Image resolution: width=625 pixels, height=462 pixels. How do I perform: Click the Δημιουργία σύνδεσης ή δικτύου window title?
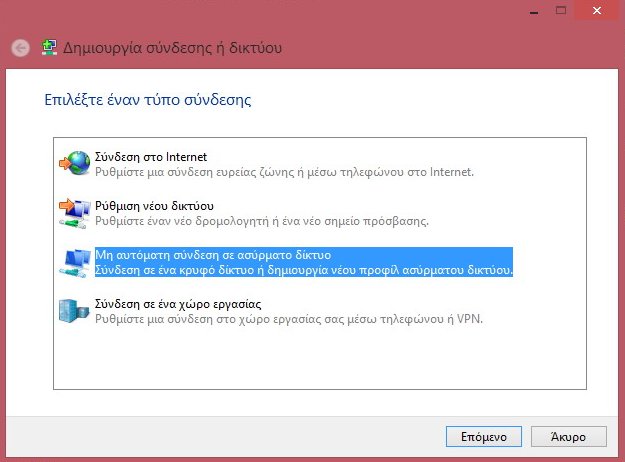[x=172, y=48]
